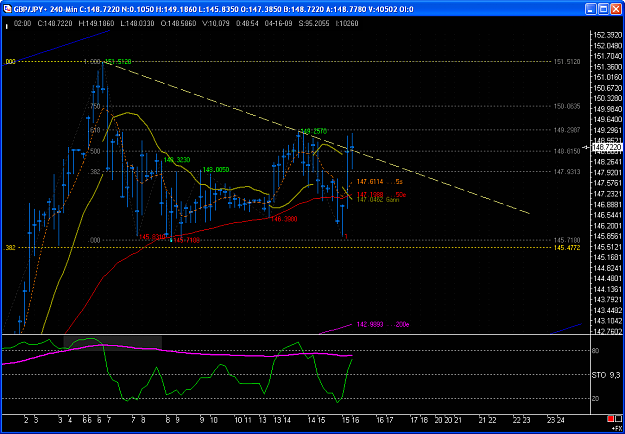Viewport: 625px width, 434px height.
Task: Click the 02:00 time readout in the header
Action: coord(22,24)
